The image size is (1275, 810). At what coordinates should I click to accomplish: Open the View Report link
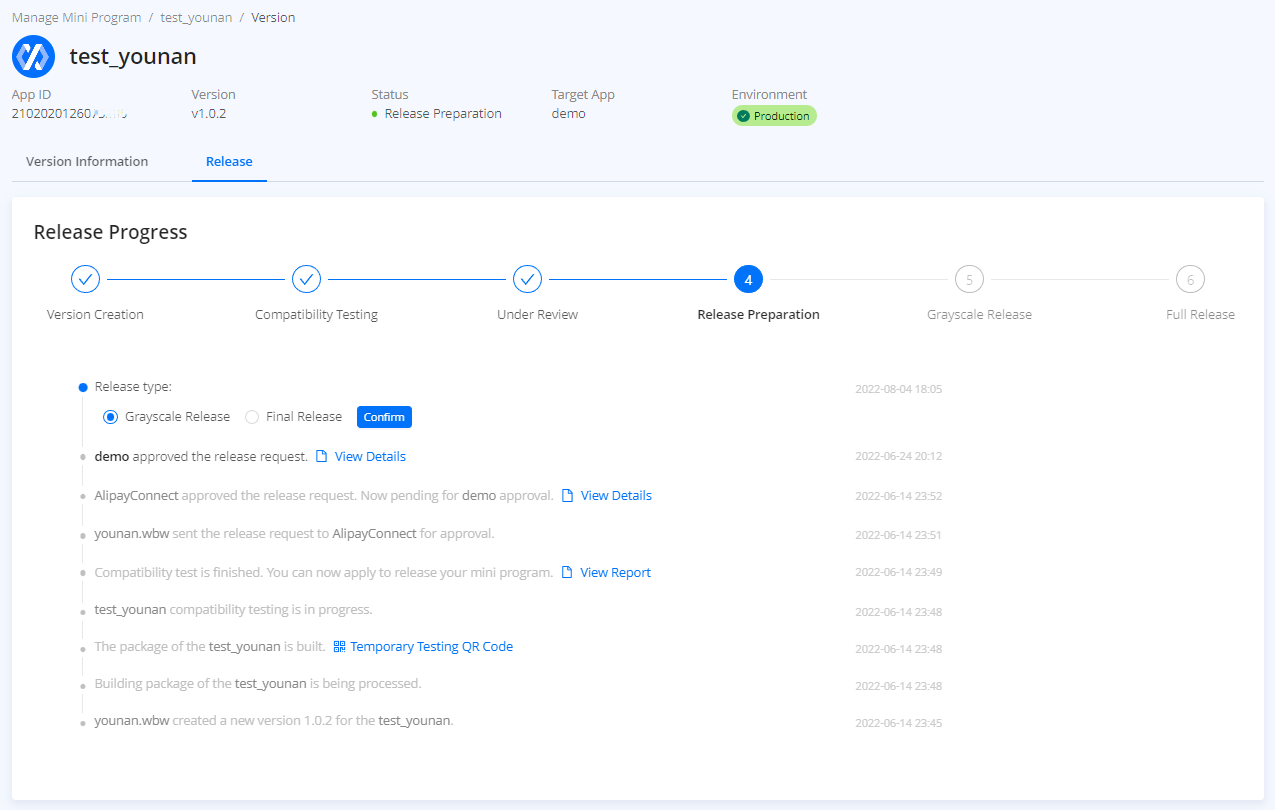[615, 573]
